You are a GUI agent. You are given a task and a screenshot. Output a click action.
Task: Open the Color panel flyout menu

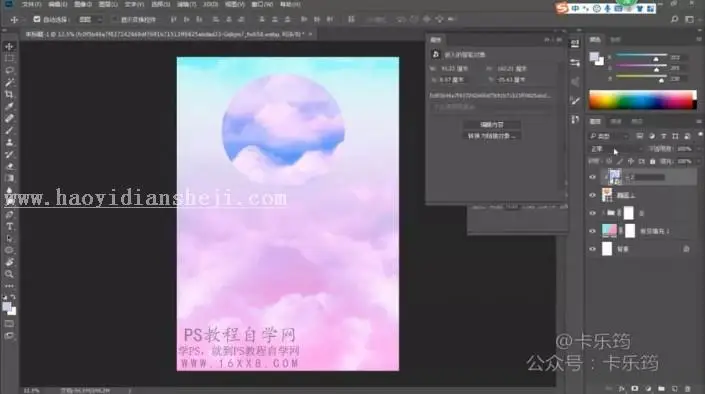tap(699, 40)
